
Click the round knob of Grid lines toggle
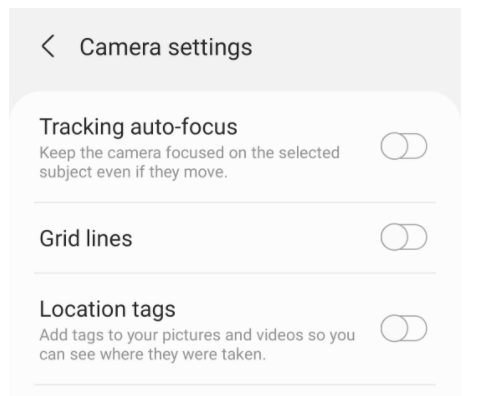click(394, 237)
